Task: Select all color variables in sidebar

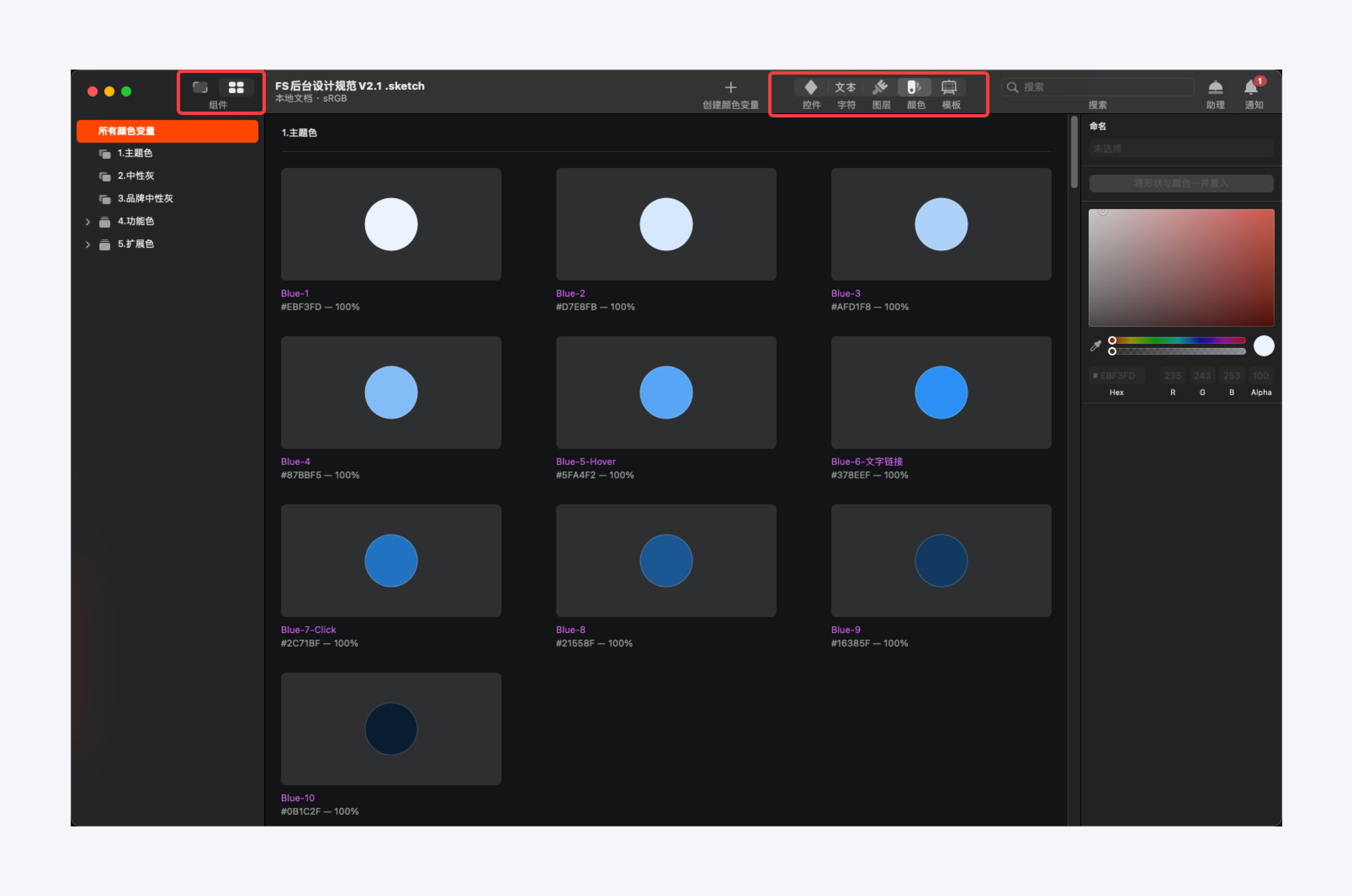Action: (x=167, y=131)
